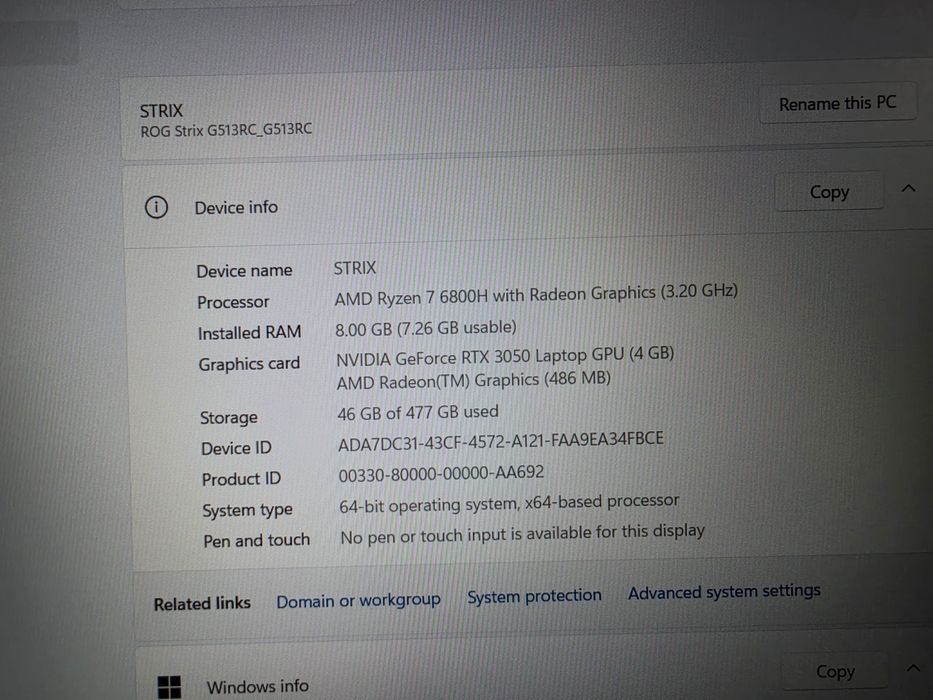Image resolution: width=933 pixels, height=700 pixels.
Task: Open Advanced system settings link
Action: (724, 592)
